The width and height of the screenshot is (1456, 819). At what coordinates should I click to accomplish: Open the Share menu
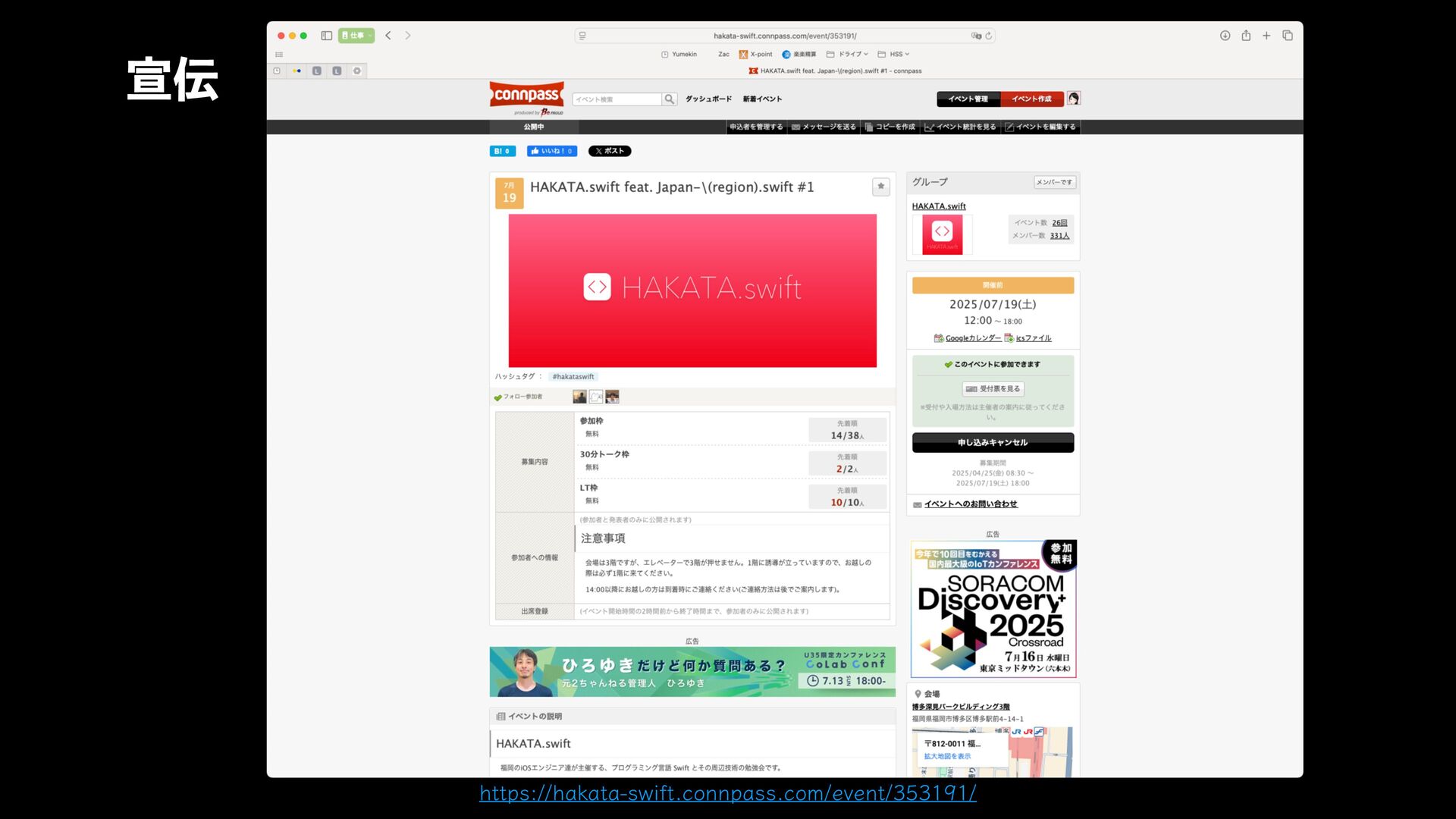point(1246,36)
